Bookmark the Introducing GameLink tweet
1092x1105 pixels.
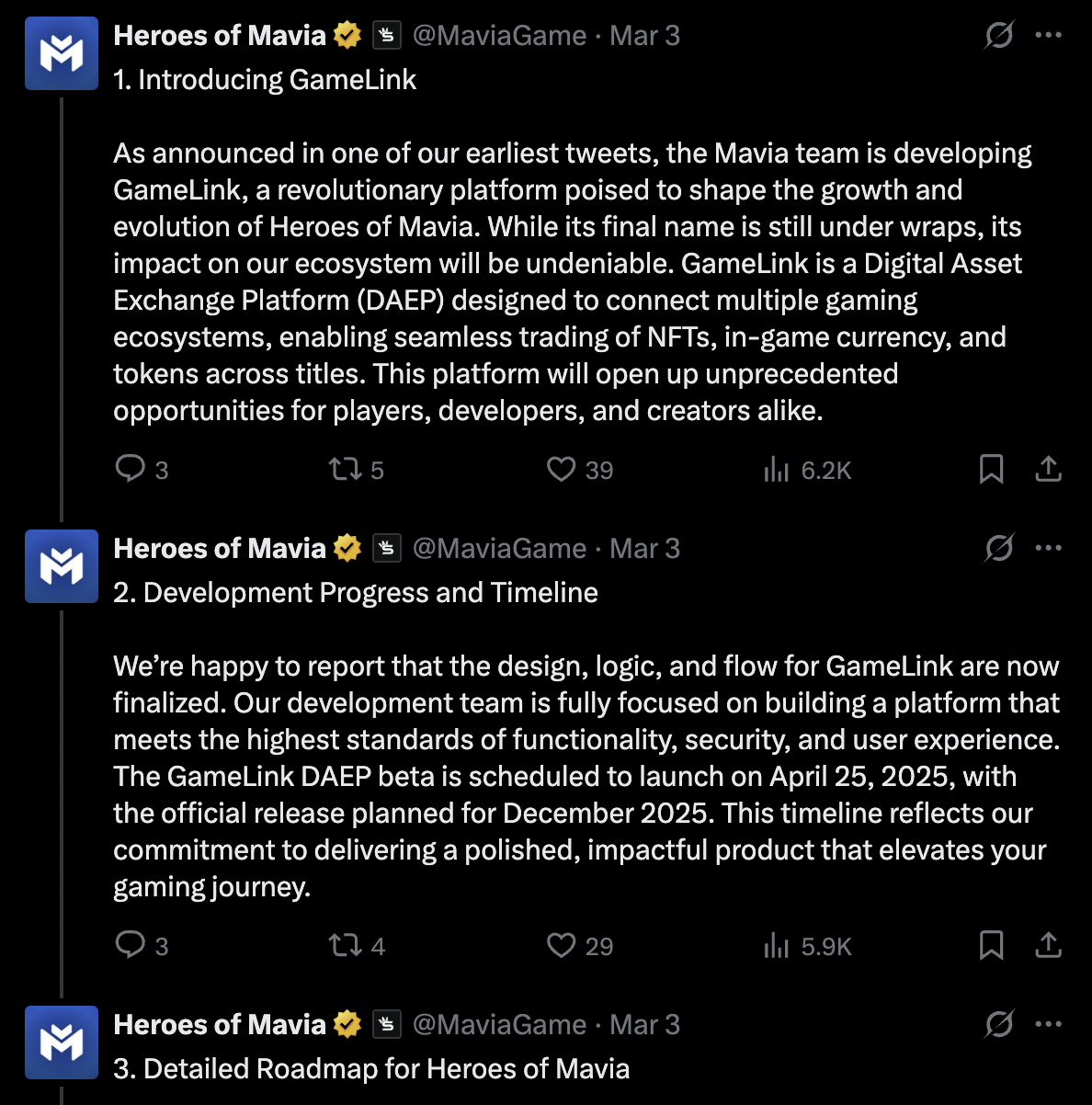(x=991, y=469)
